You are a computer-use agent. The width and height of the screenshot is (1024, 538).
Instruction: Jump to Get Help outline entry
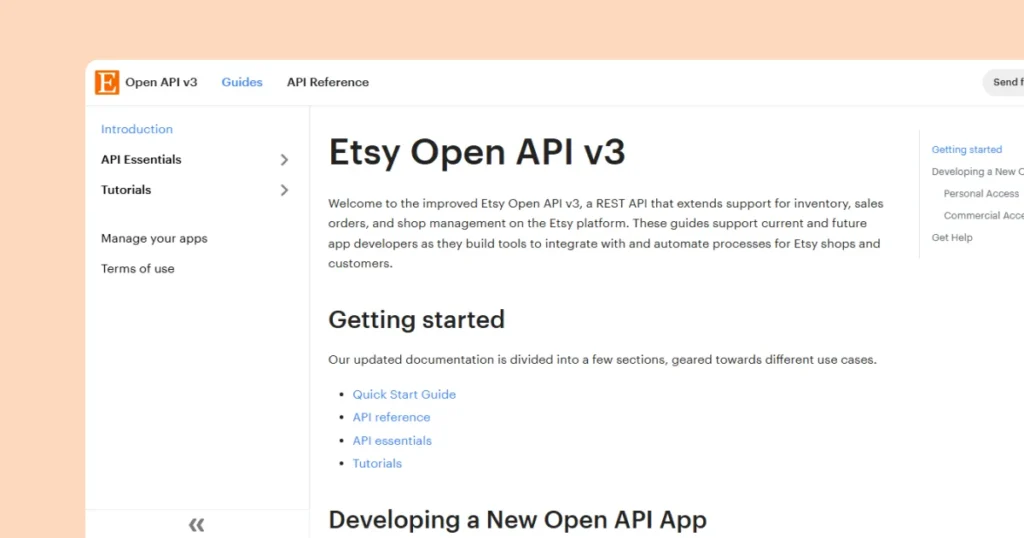(x=952, y=238)
